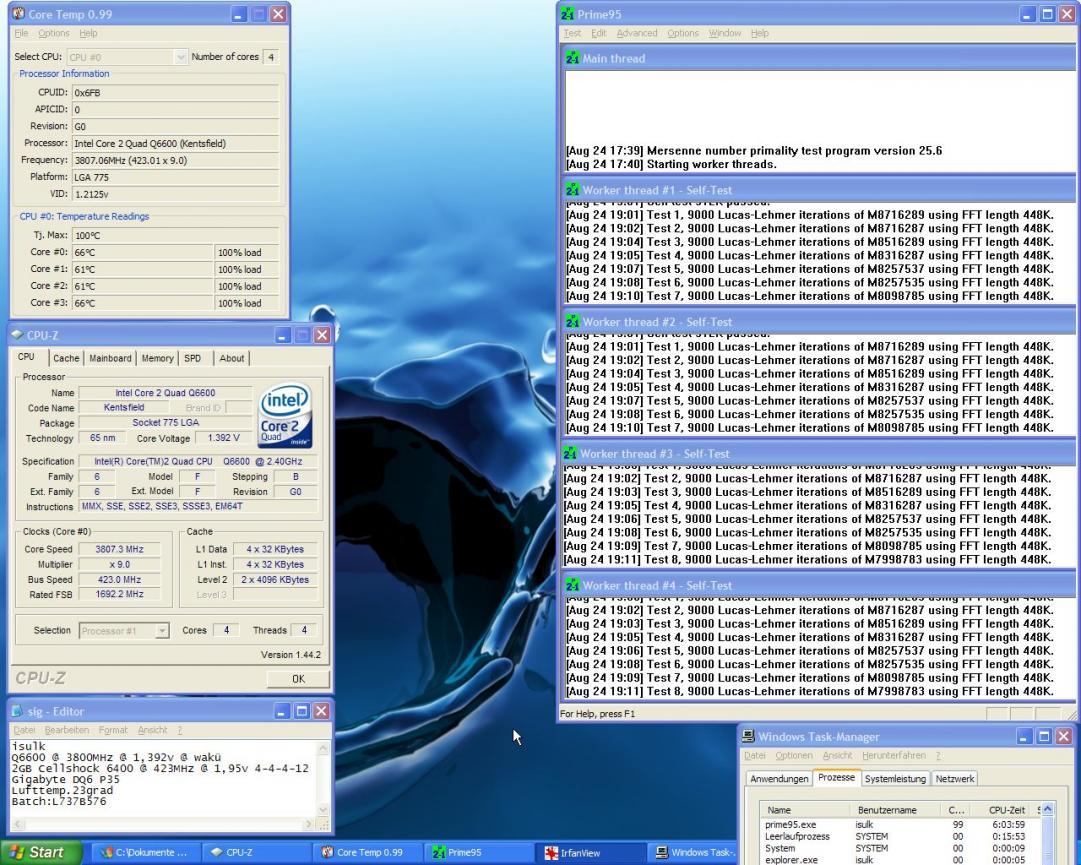Click the Prime95 title bar icon
1081x865 pixels.
click(x=567, y=14)
